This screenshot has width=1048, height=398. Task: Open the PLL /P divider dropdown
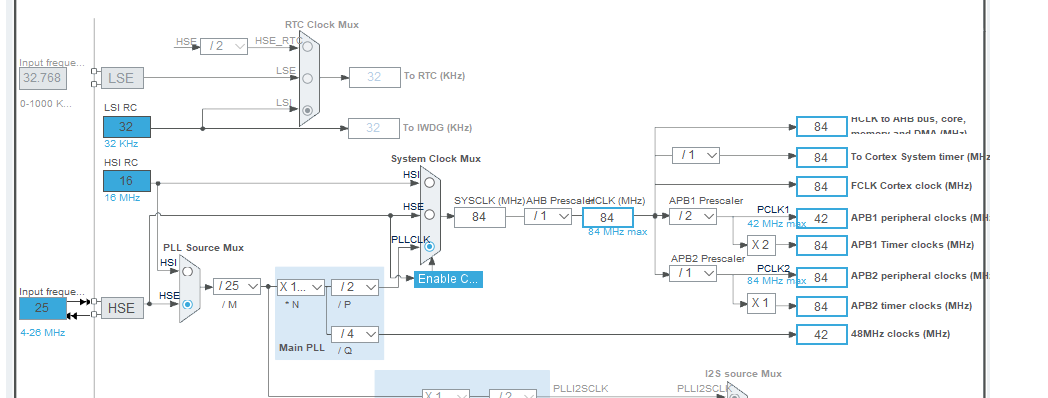click(354, 287)
